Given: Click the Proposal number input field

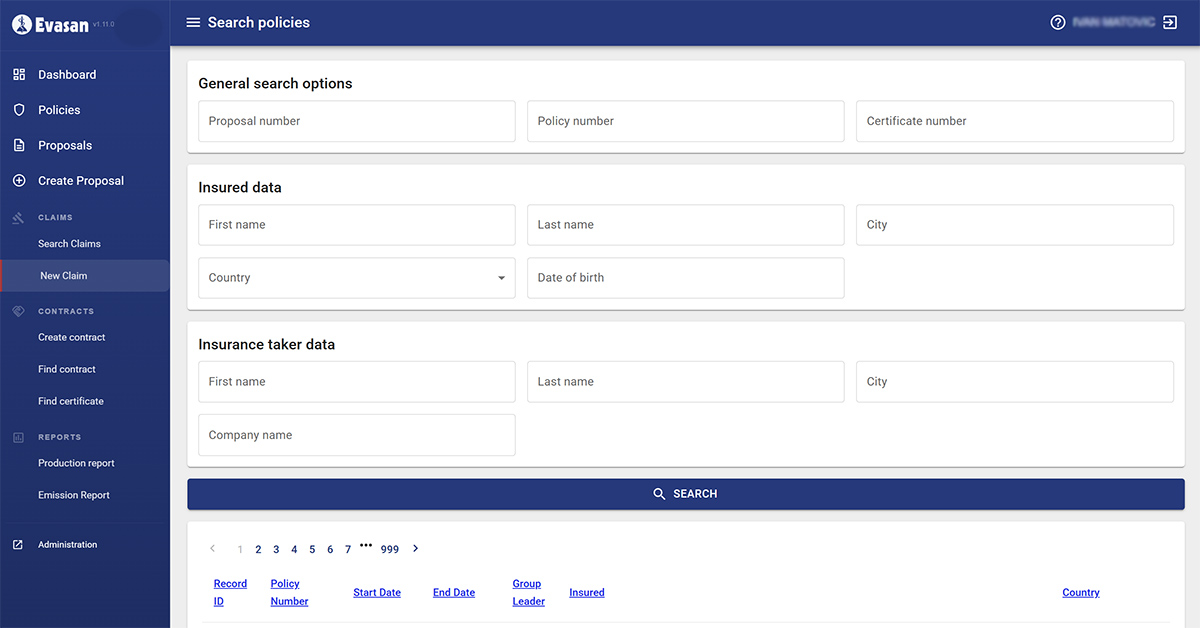Looking at the screenshot, I should (356, 120).
